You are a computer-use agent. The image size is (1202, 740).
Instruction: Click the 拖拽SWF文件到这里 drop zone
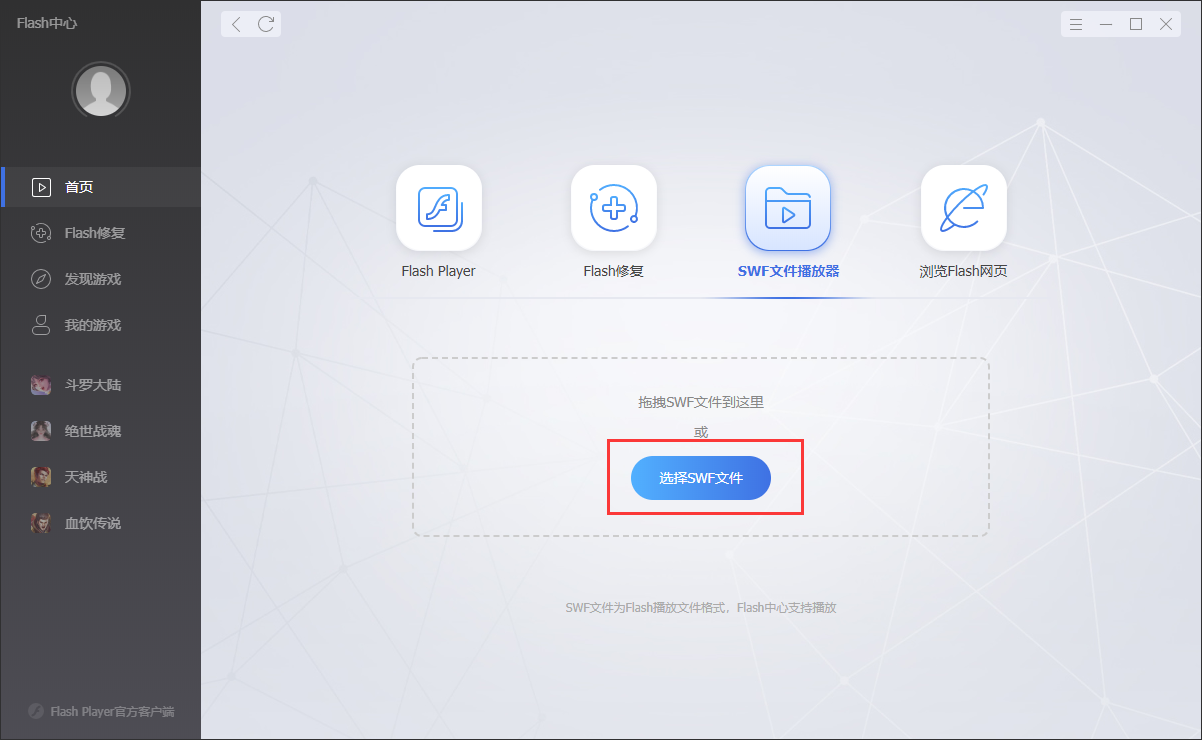point(700,402)
